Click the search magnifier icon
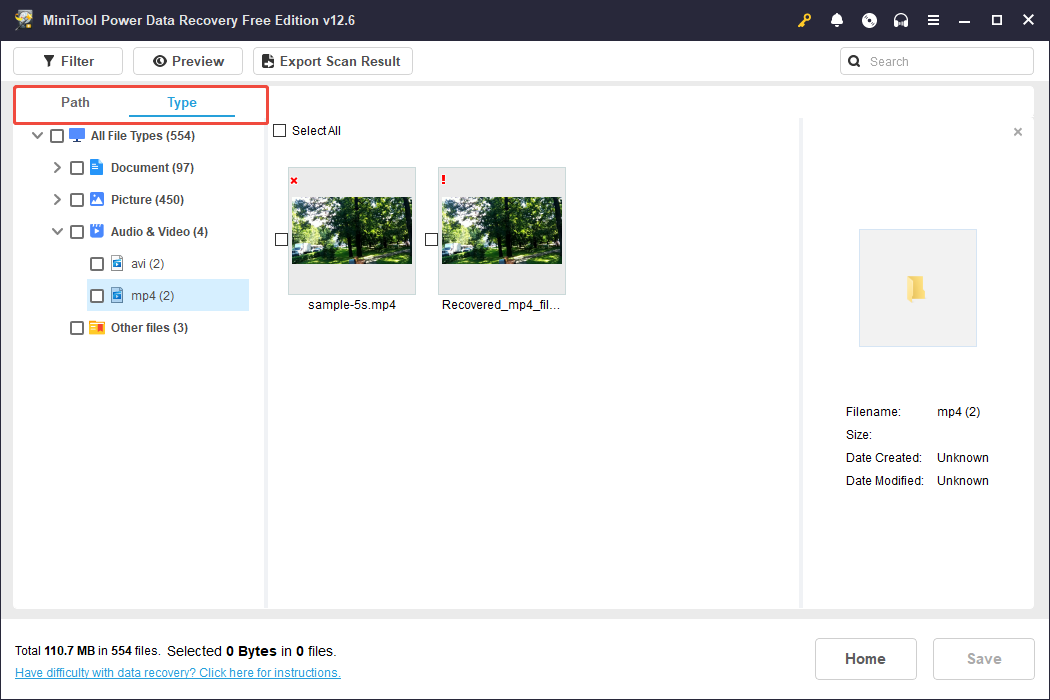This screenshot has height=700, width=1050. [854, 61]
